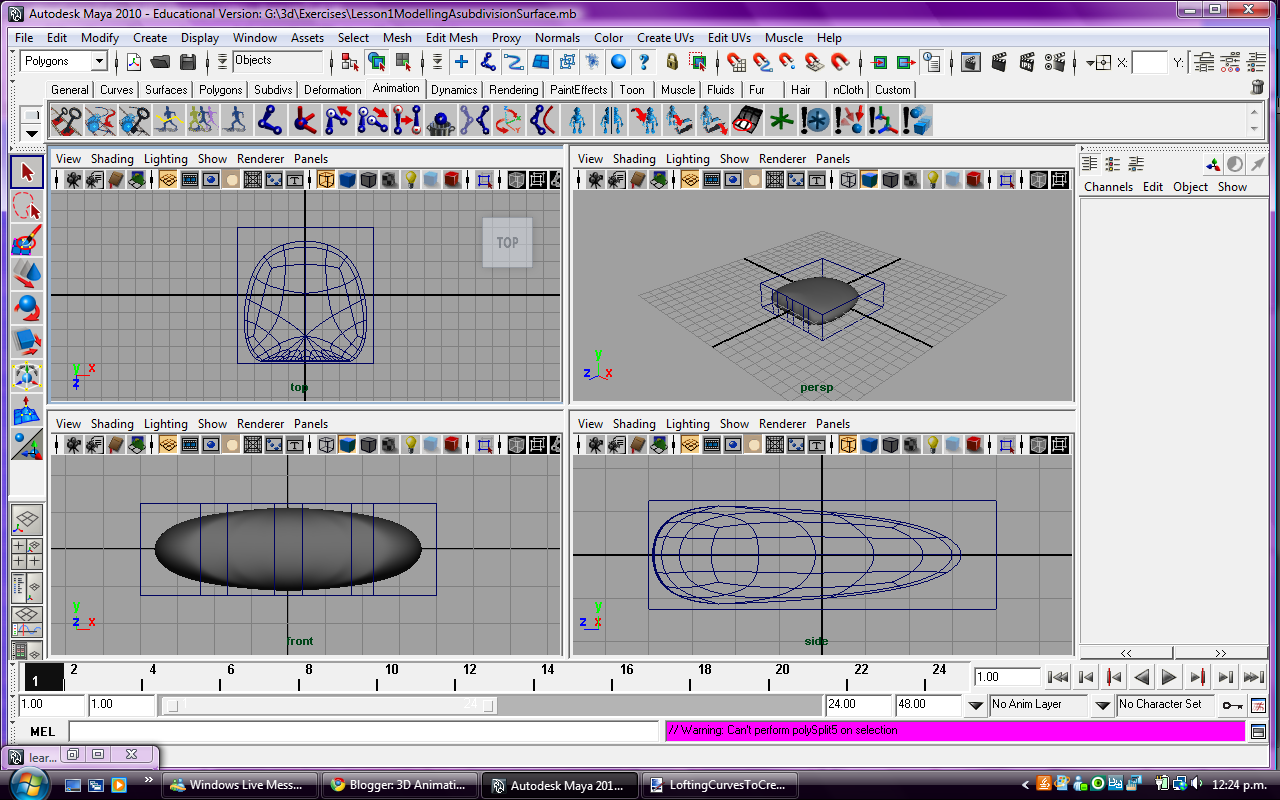Image resolution: width=1280 pixels, height=800 pixels.
Task: Open the Render Settings window
Action: point(1056,62)
